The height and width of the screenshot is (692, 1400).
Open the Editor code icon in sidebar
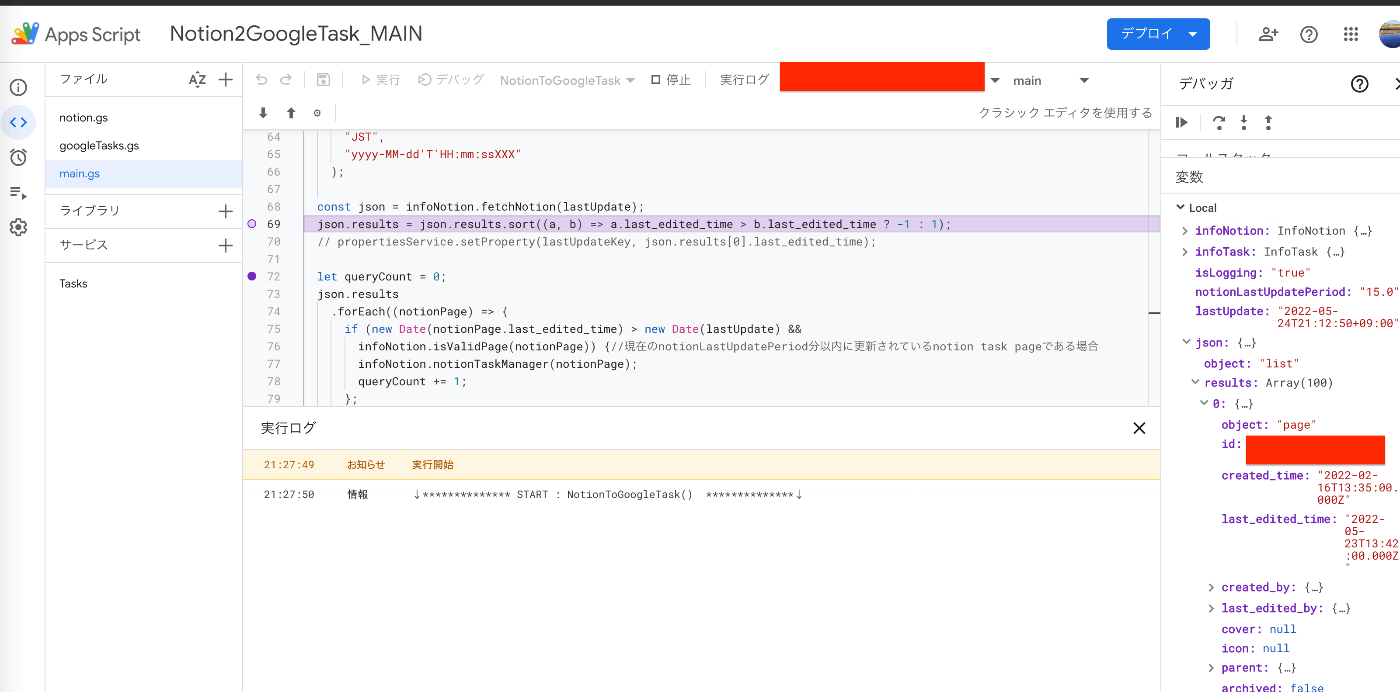(18, 122)
